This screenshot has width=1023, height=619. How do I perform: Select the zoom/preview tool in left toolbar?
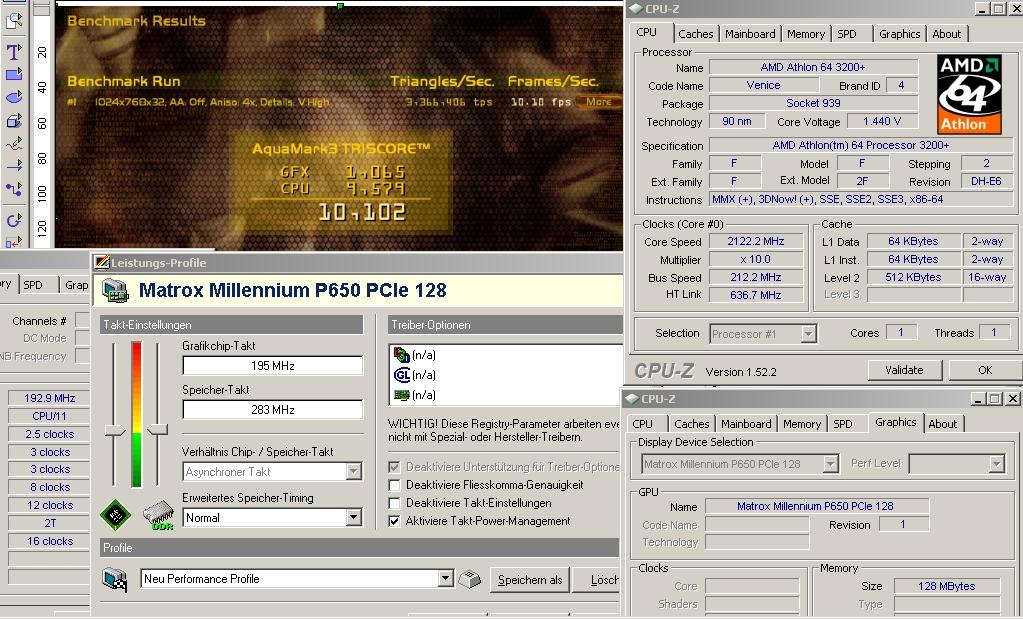(14, 20)
